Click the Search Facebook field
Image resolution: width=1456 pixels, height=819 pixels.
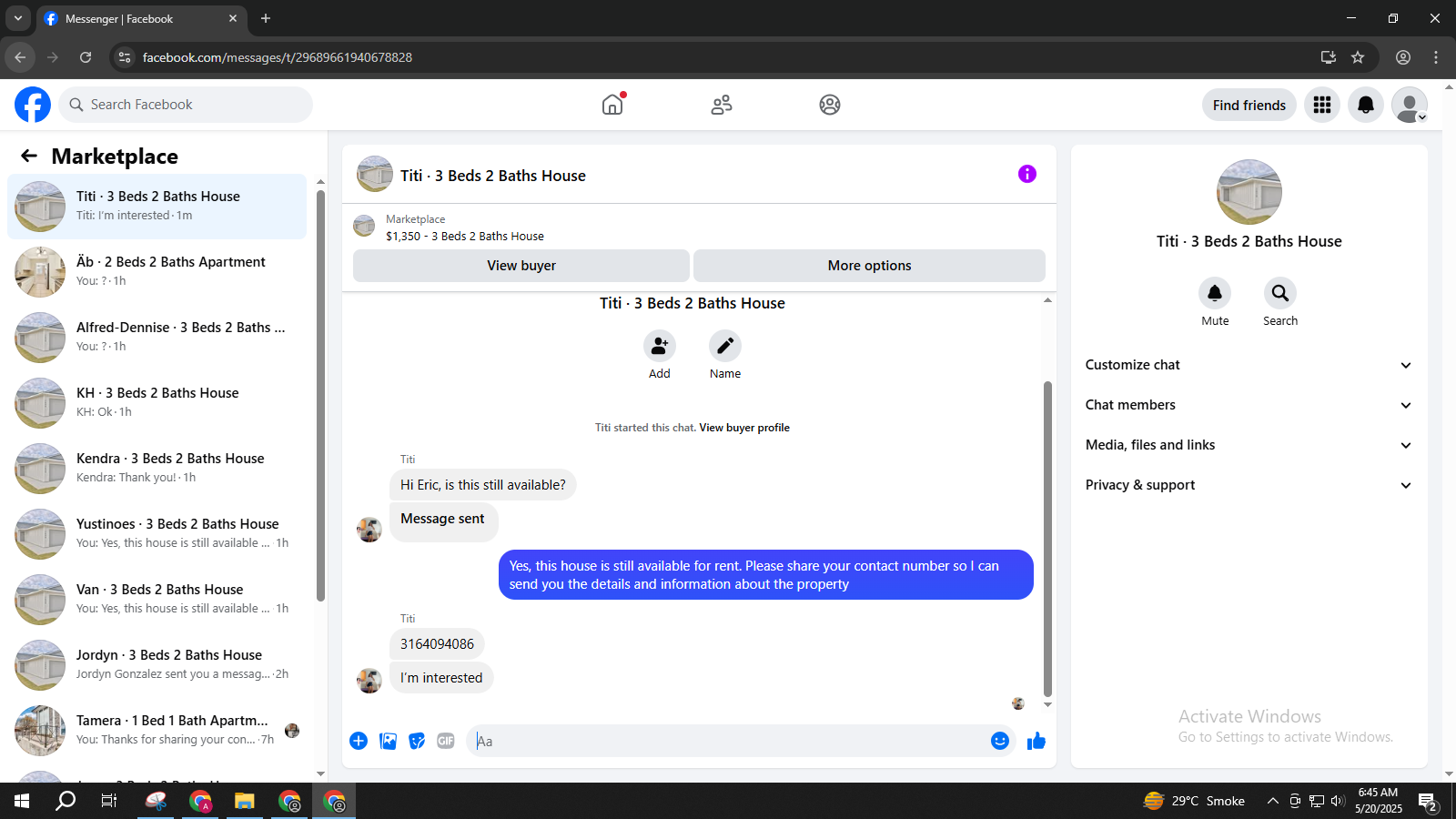click(x=186, y=105)
